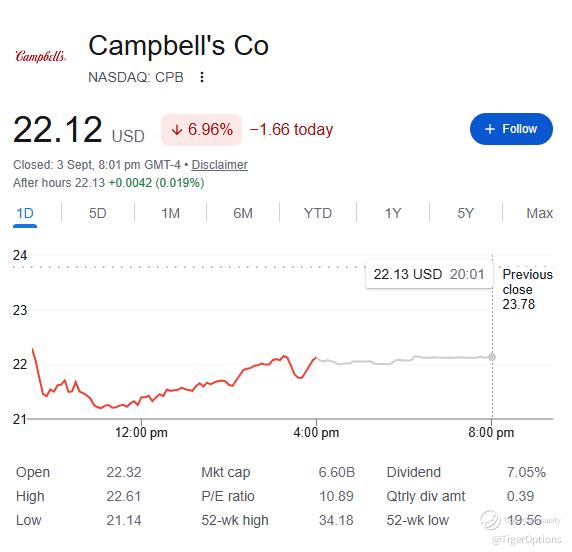Click the grey after-hours marker dot on chart
The height and width of the screenshot is (552, 572).
pyautogui.click(x=492, y=357)
